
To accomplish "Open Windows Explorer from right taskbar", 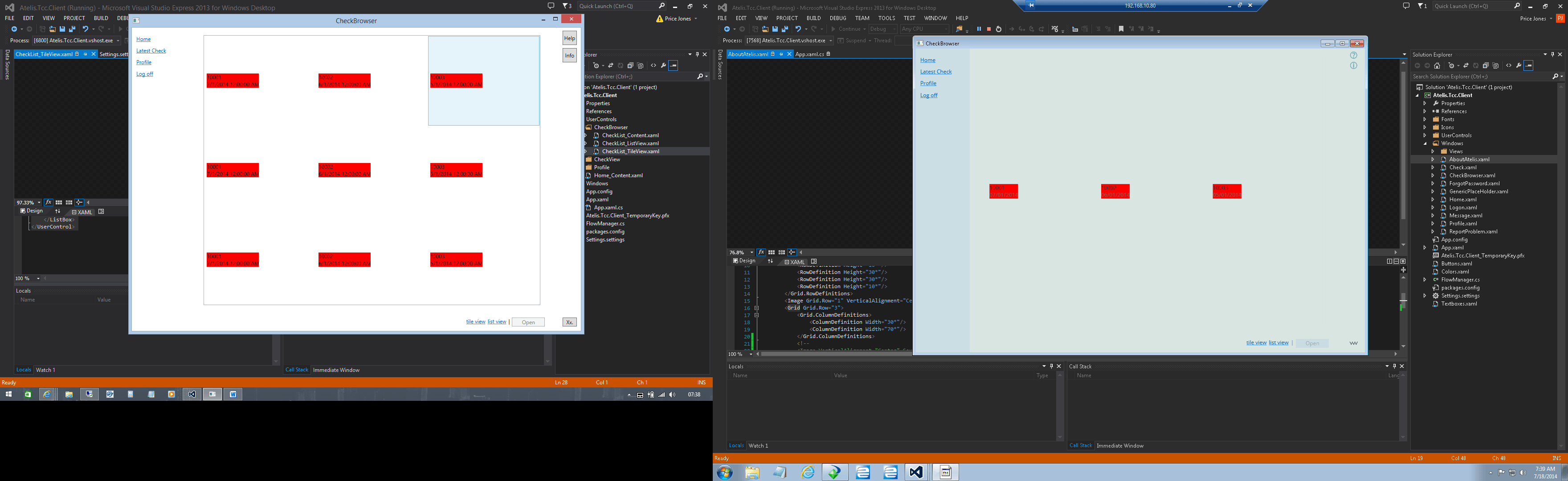I will point(752,473).
